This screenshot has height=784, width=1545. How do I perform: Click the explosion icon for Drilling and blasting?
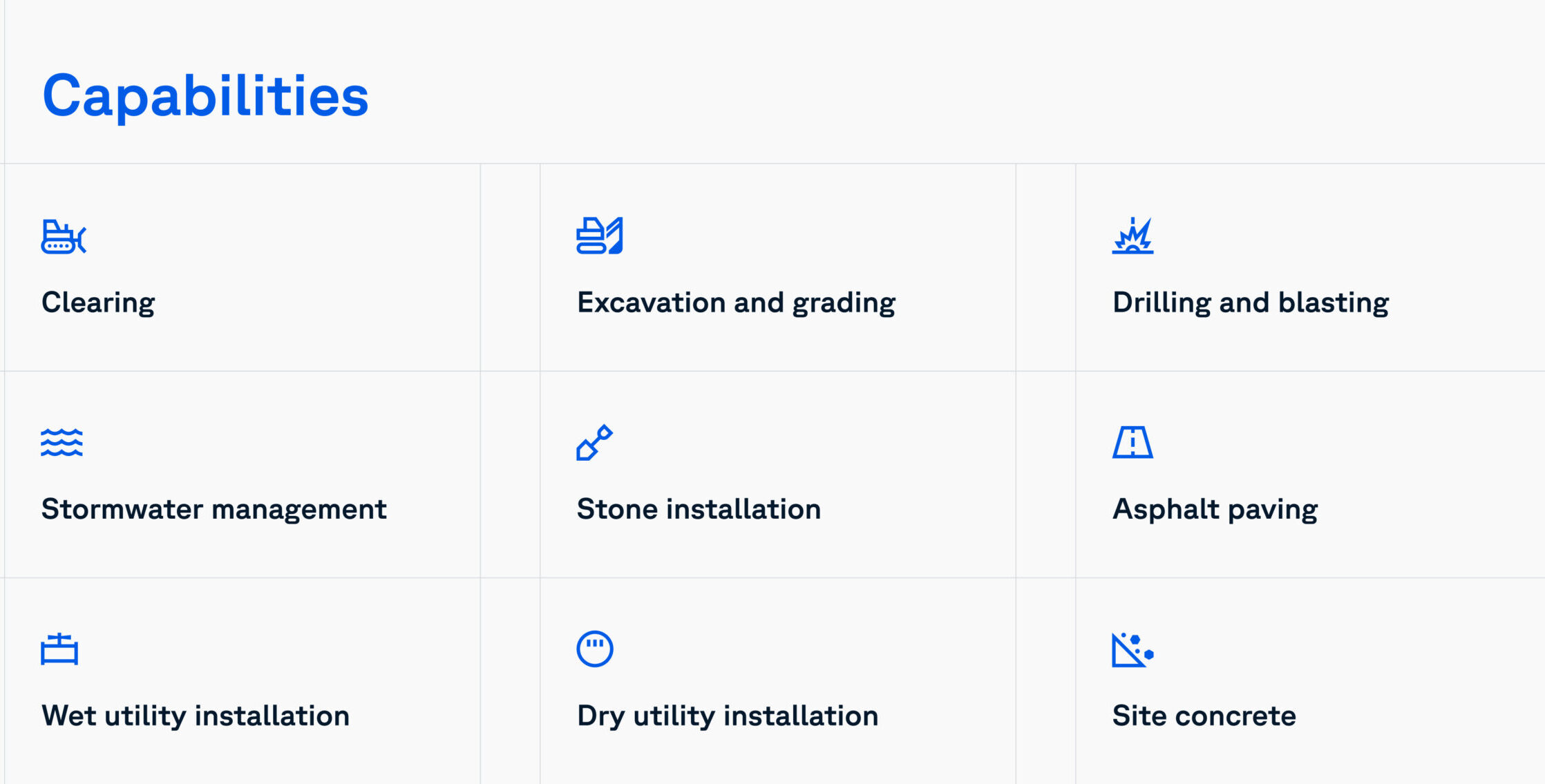pos(1132,236)
